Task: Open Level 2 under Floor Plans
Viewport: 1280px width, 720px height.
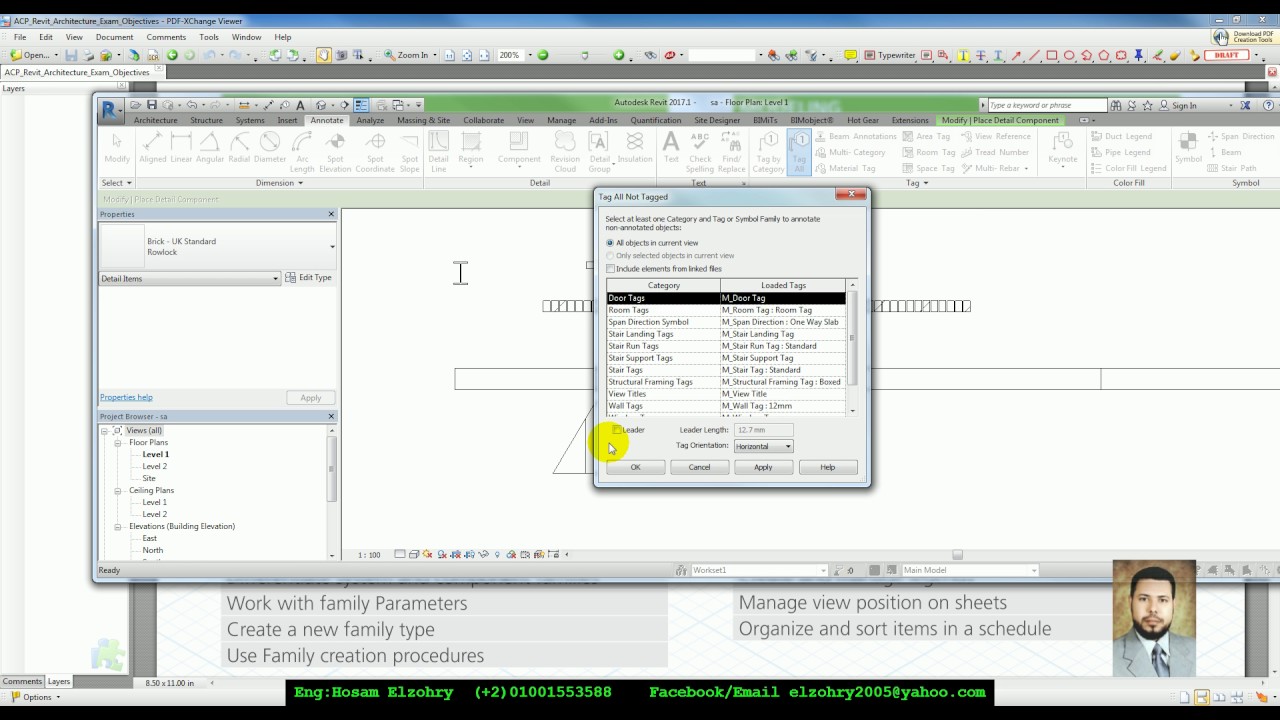Action: tap(154, 466)
